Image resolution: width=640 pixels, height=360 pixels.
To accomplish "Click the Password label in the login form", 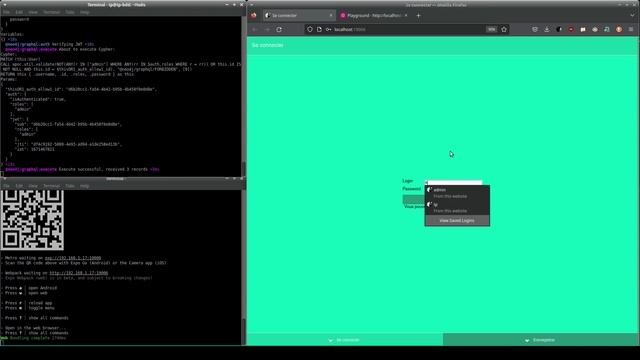I will tap(411, 189).
